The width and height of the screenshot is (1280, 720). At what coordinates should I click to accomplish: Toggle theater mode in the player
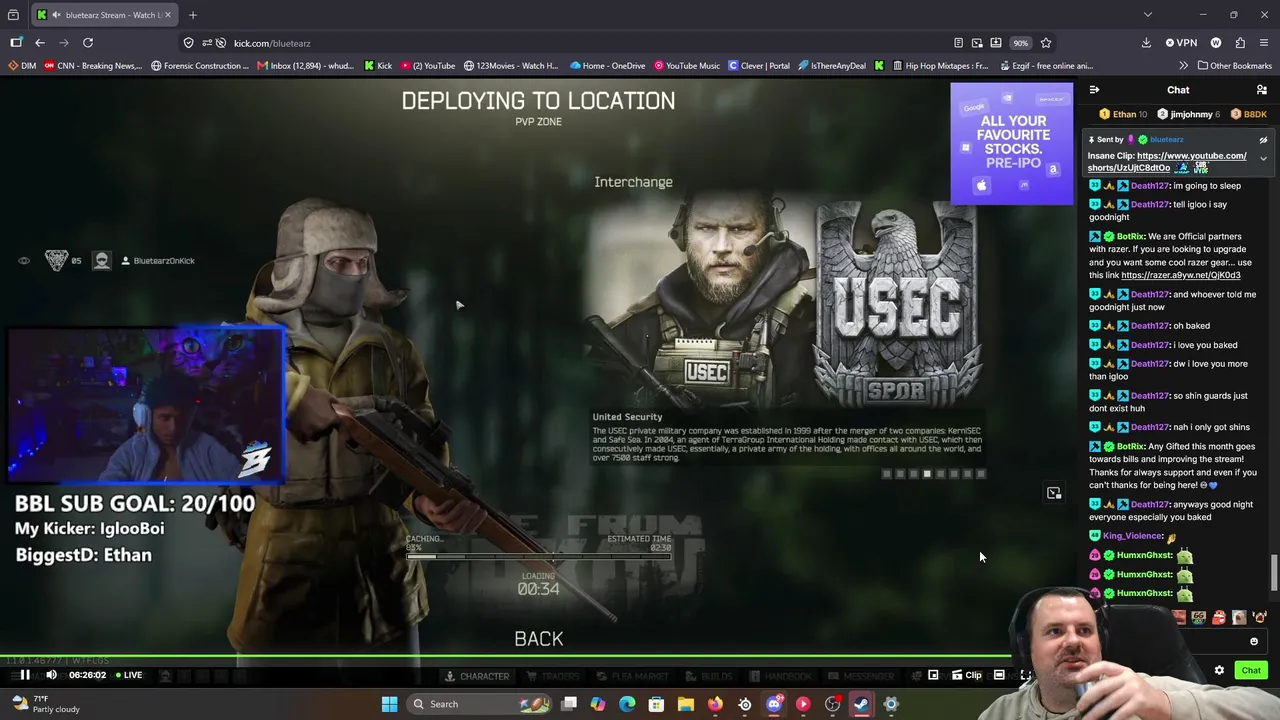tap(999, 675)
